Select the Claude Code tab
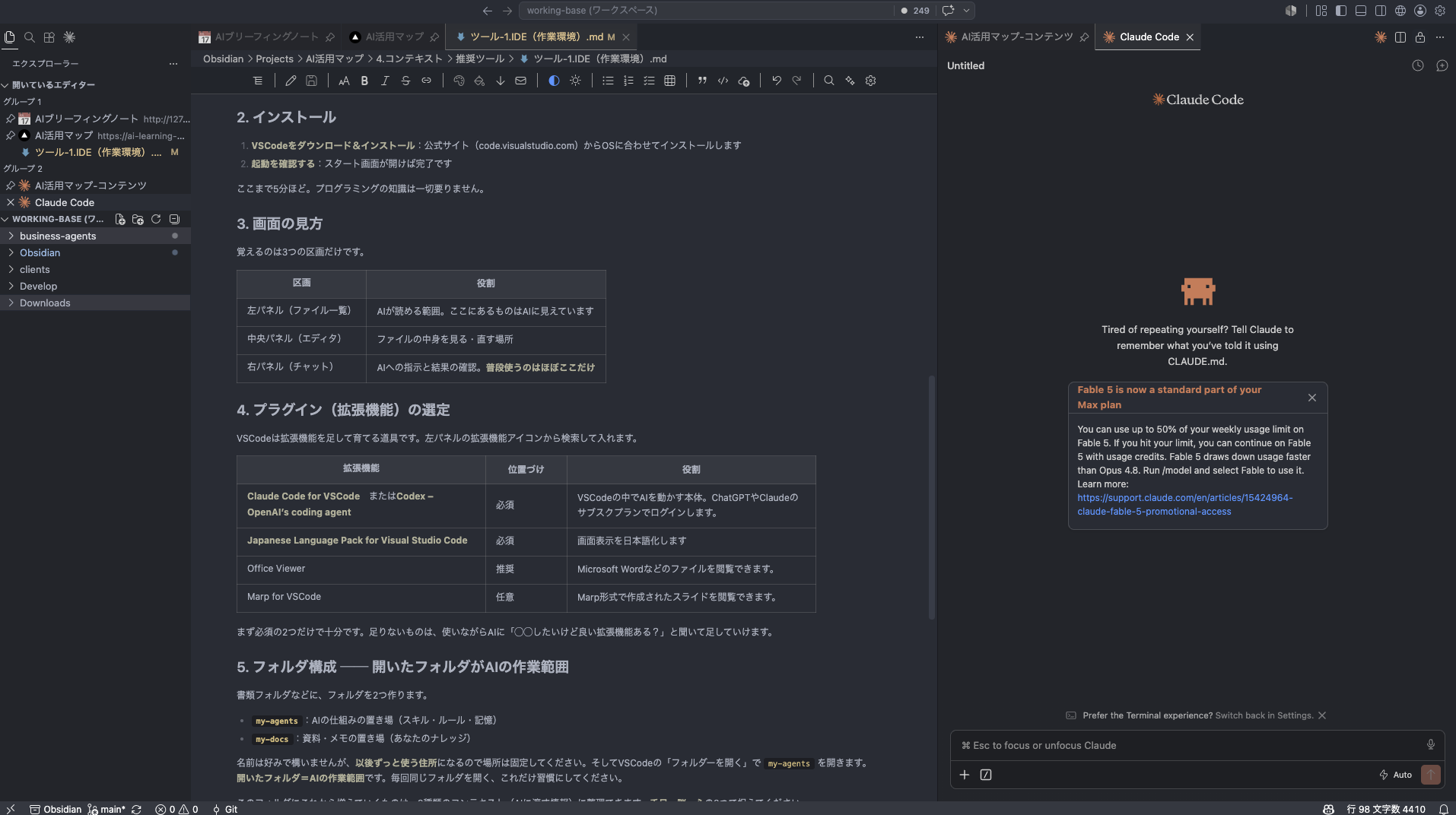Viewport: 1456px width, 815px height. (x=1148, y=36)
